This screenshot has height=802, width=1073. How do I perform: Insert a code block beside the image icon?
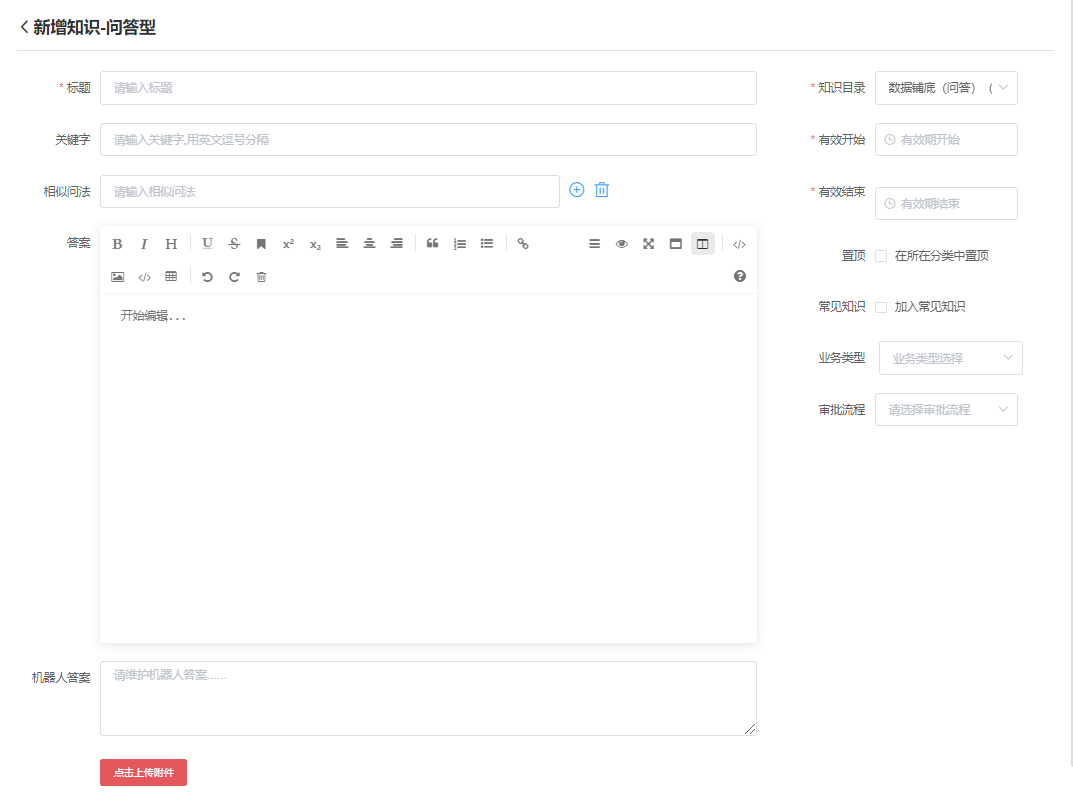(144, 277)
